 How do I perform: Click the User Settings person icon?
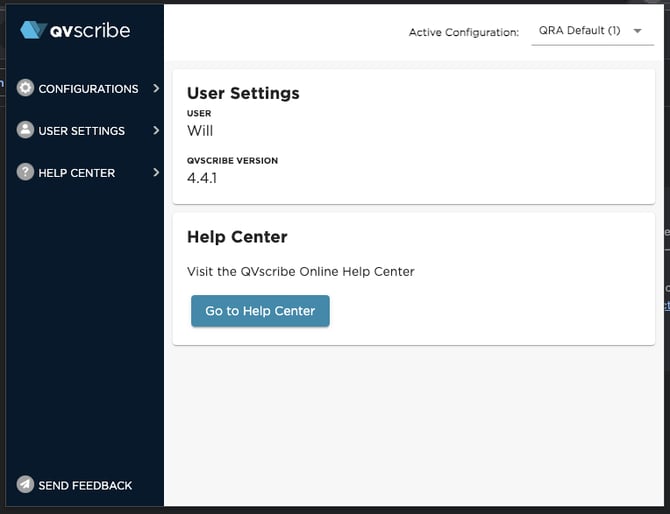(26, 130)
